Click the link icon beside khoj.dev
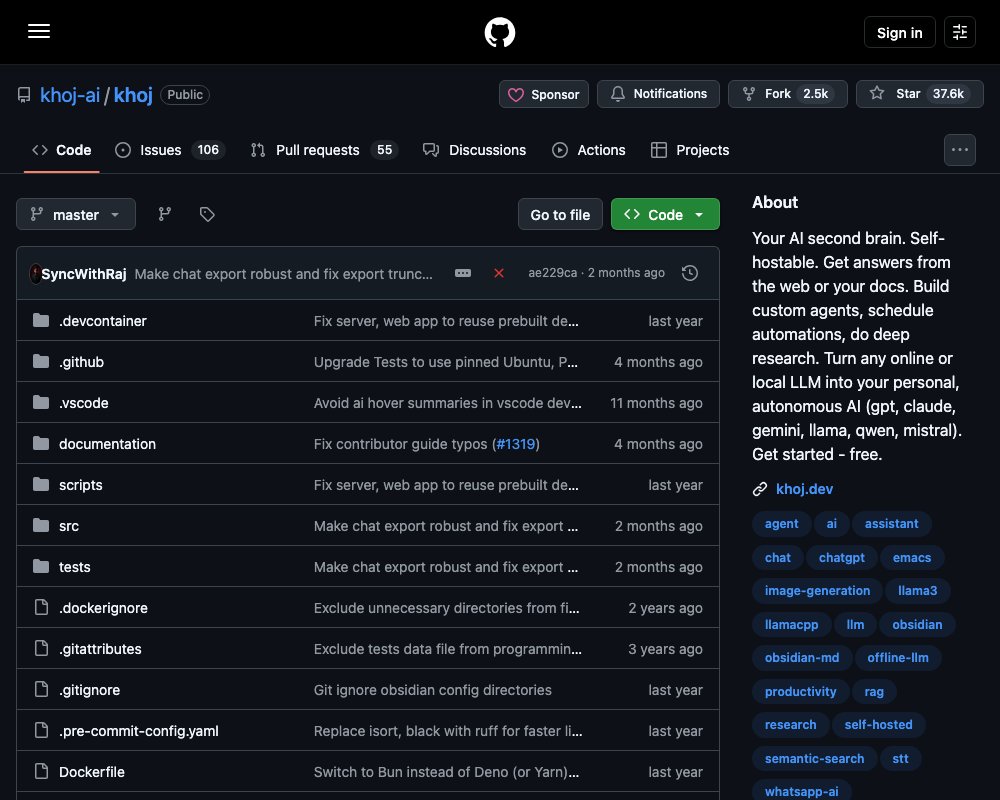1000x800 pixels. coord(760,489)
